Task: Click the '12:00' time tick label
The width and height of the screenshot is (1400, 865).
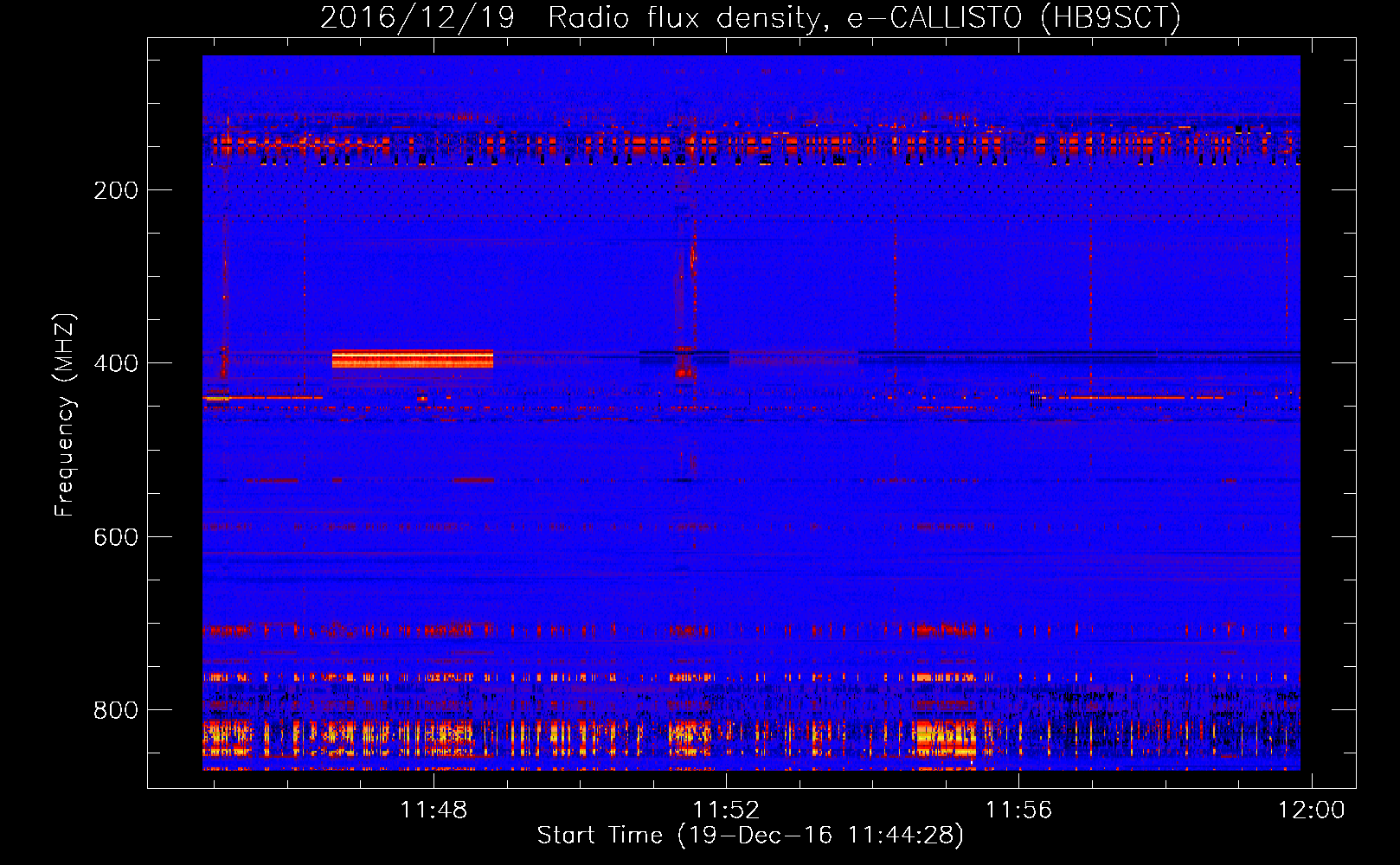Action: coord(1312,810)
